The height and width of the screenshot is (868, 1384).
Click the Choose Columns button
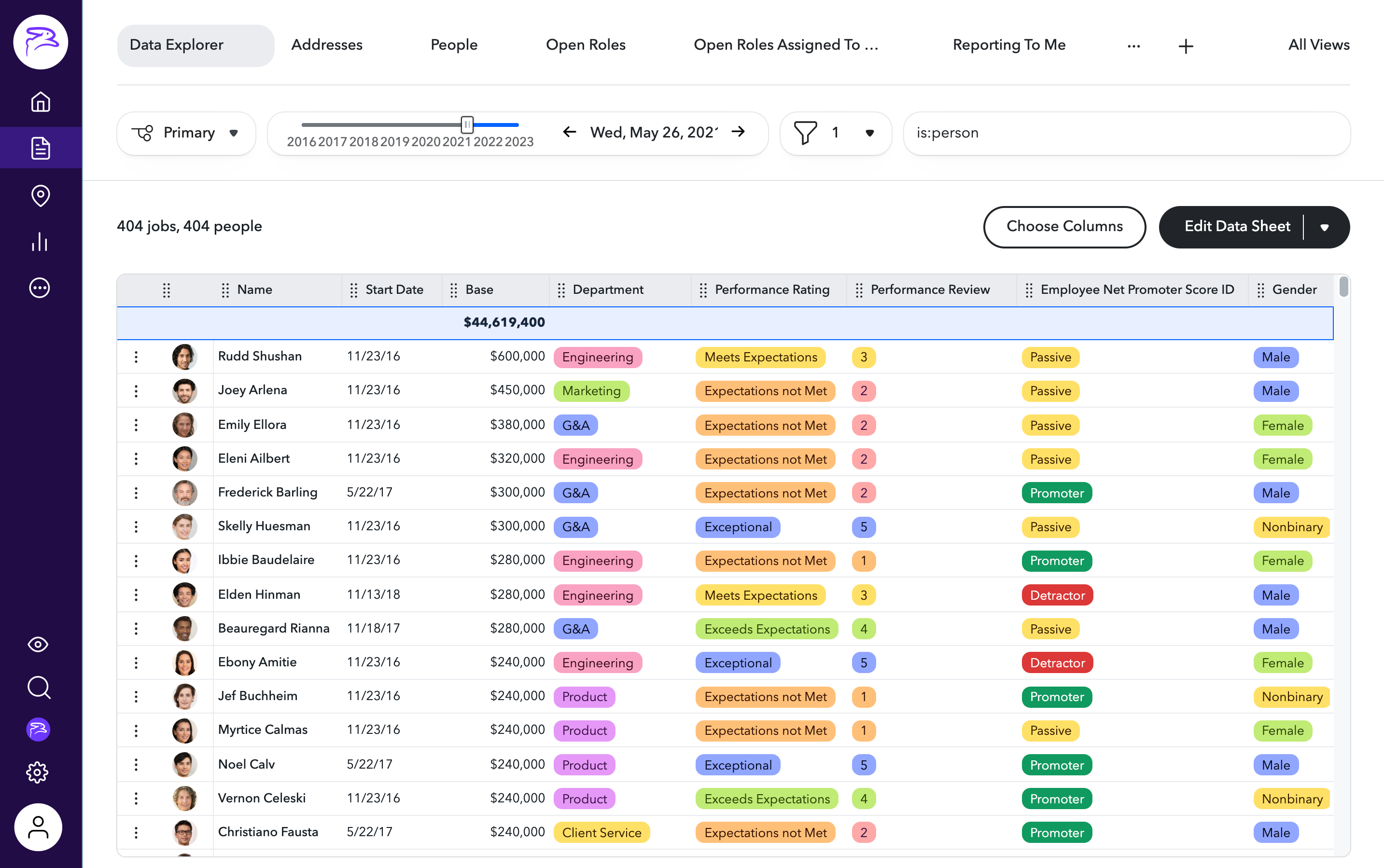1064,226
